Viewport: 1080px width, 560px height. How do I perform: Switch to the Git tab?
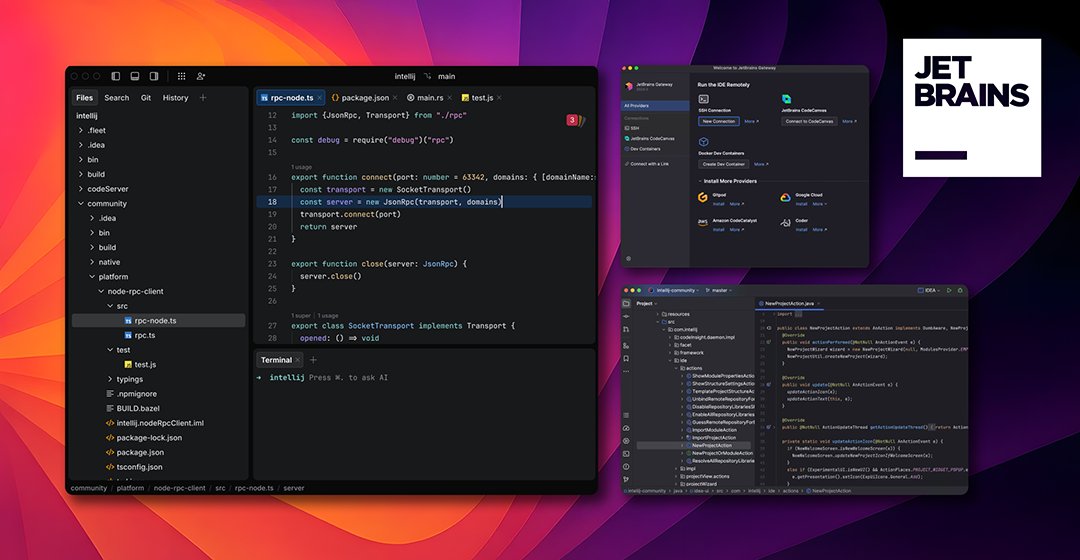[x=146, y=98]
